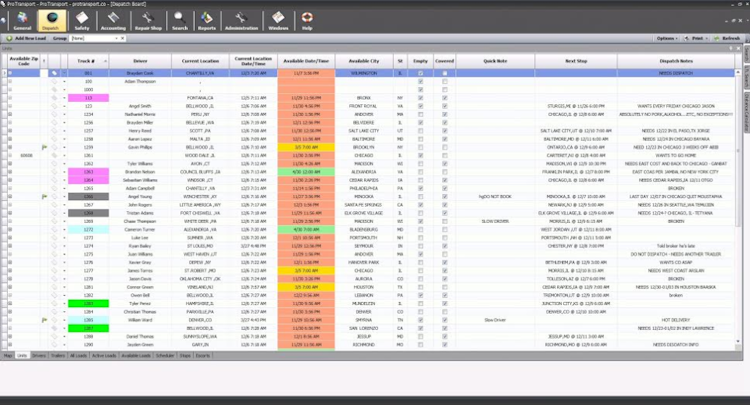Toggle Covered checkbox for Jayden Green
Image resolution: width=750 pixels, height=405 pixels.
444,345
